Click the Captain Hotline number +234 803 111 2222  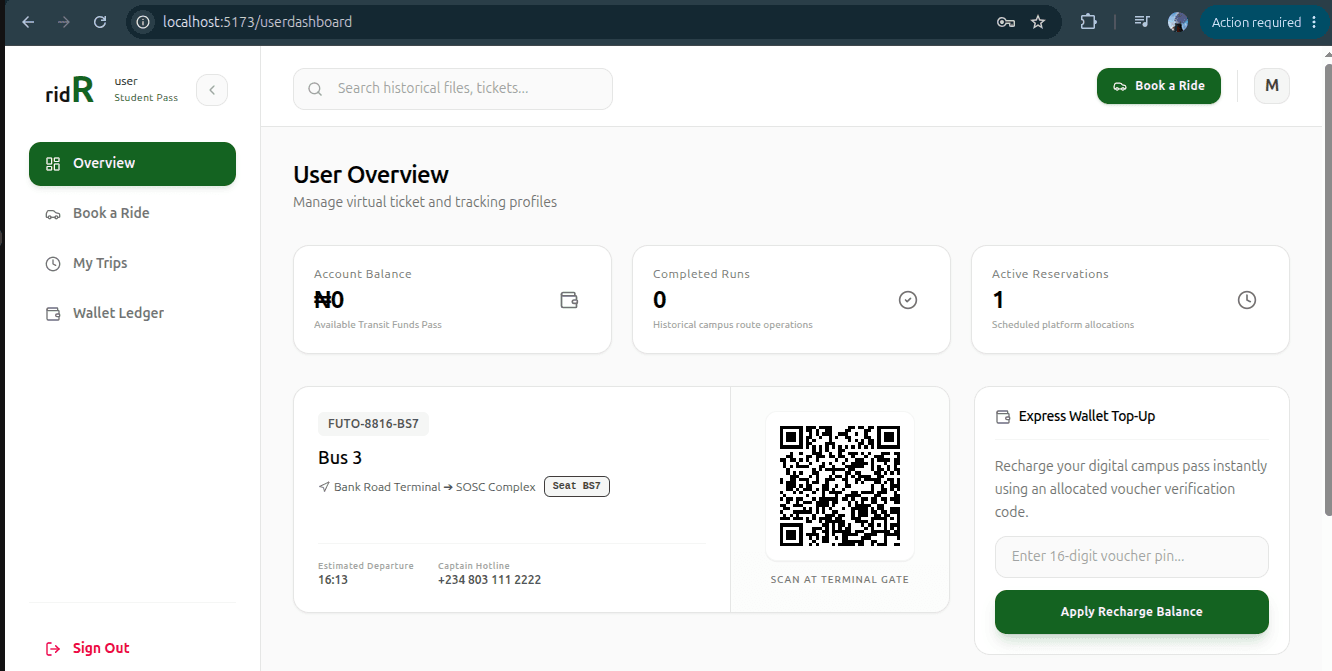(489, 580)
